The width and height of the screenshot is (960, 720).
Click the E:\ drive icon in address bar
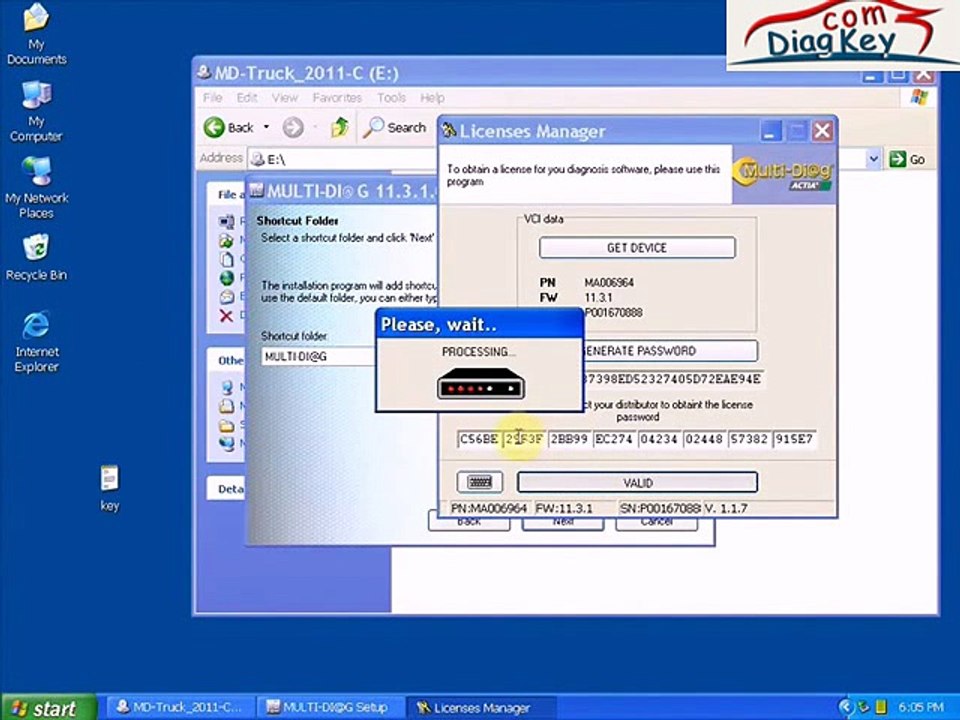click(x=258, y=159)
